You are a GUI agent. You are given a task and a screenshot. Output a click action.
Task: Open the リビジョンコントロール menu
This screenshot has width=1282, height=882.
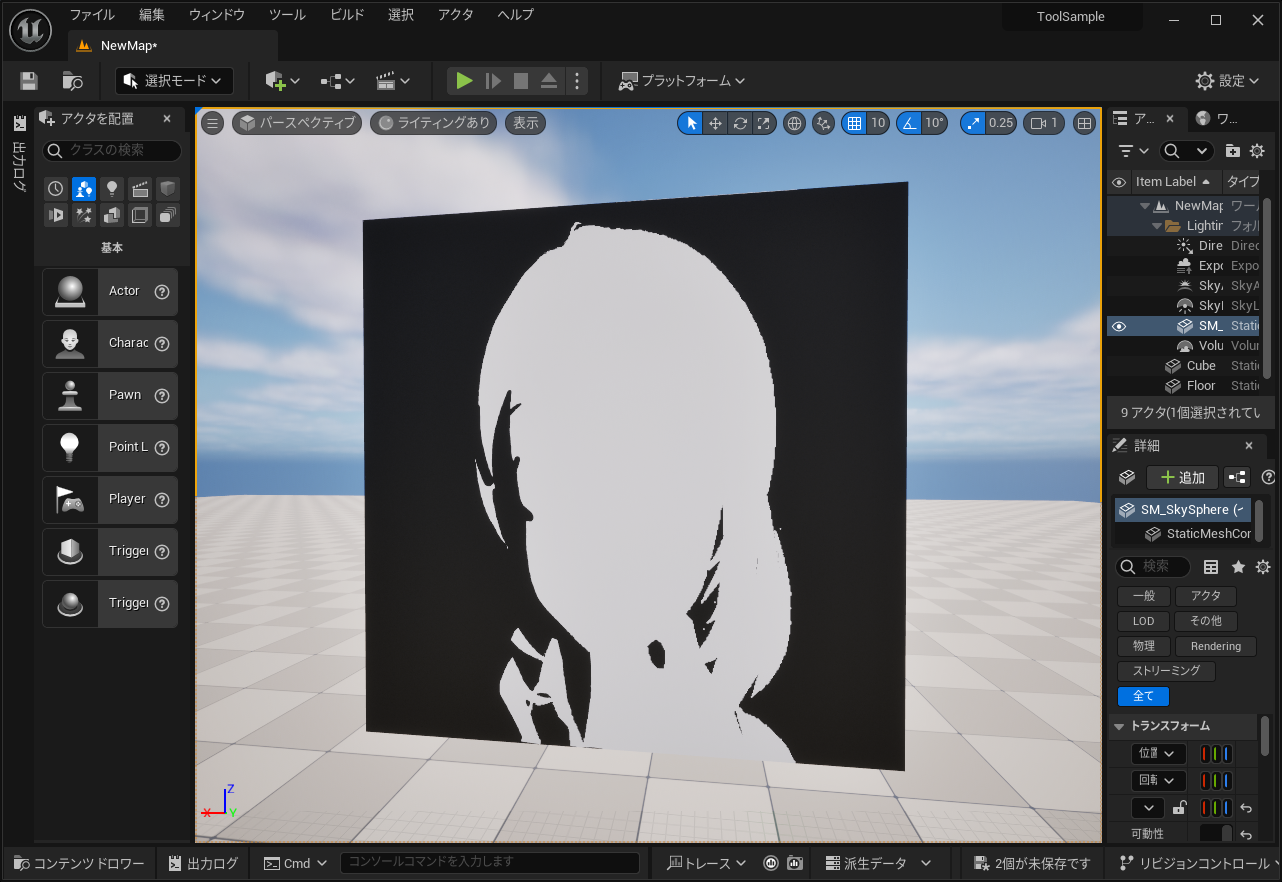coord(1196,863)
